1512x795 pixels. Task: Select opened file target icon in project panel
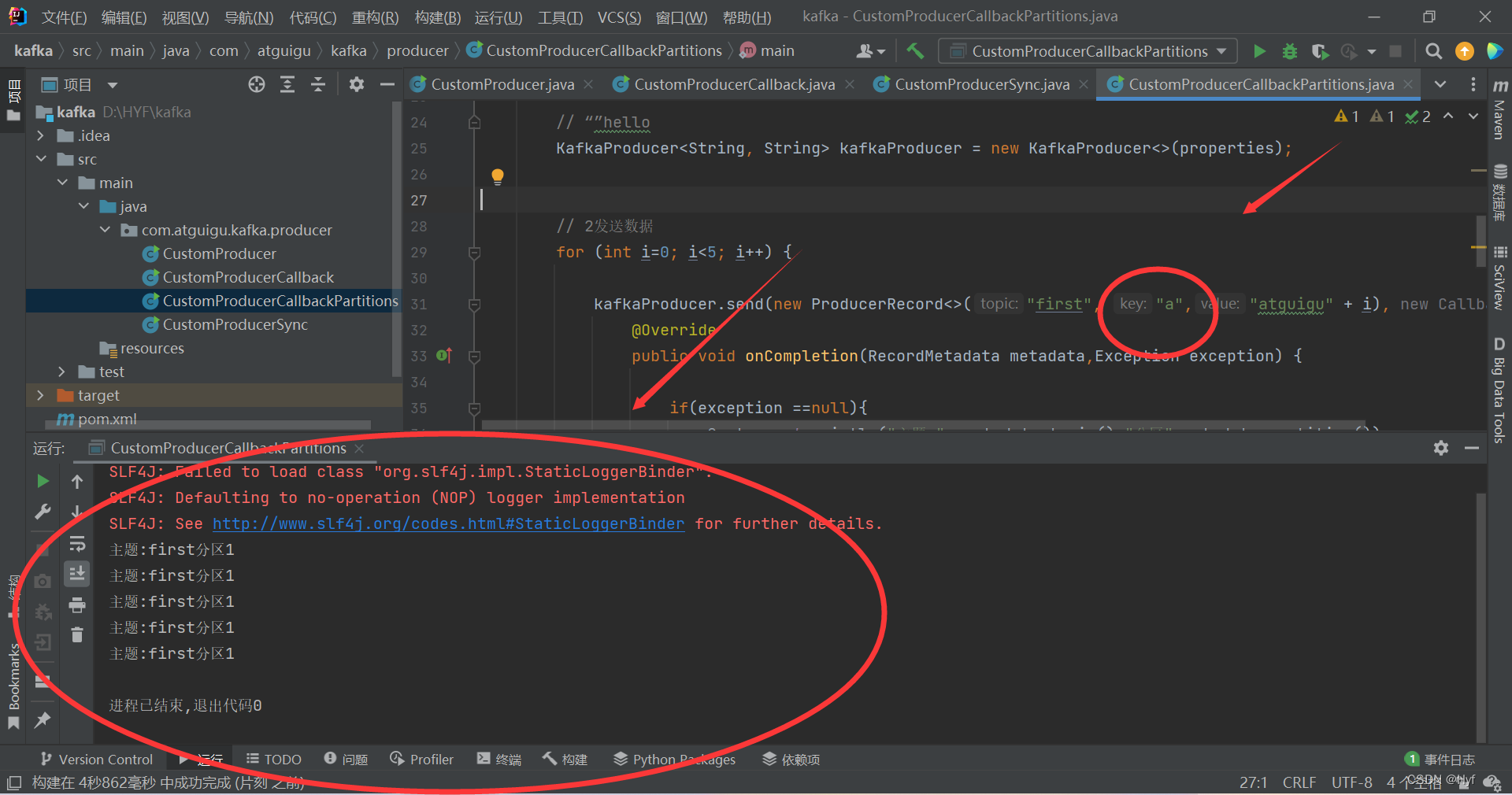257,84
